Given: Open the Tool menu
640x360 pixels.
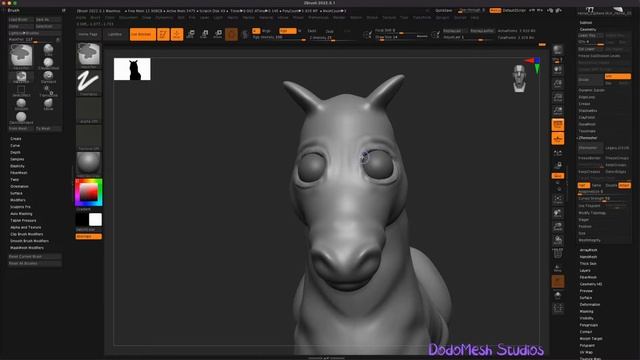Looking at the screenshot, I should [x=404, y=18].
